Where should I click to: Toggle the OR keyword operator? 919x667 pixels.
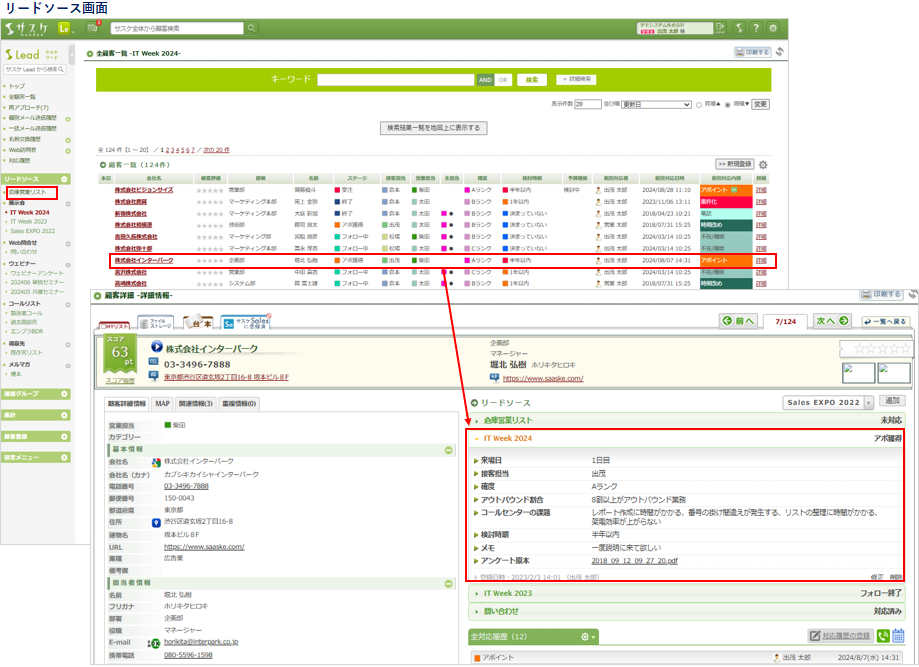pos(503,80)
